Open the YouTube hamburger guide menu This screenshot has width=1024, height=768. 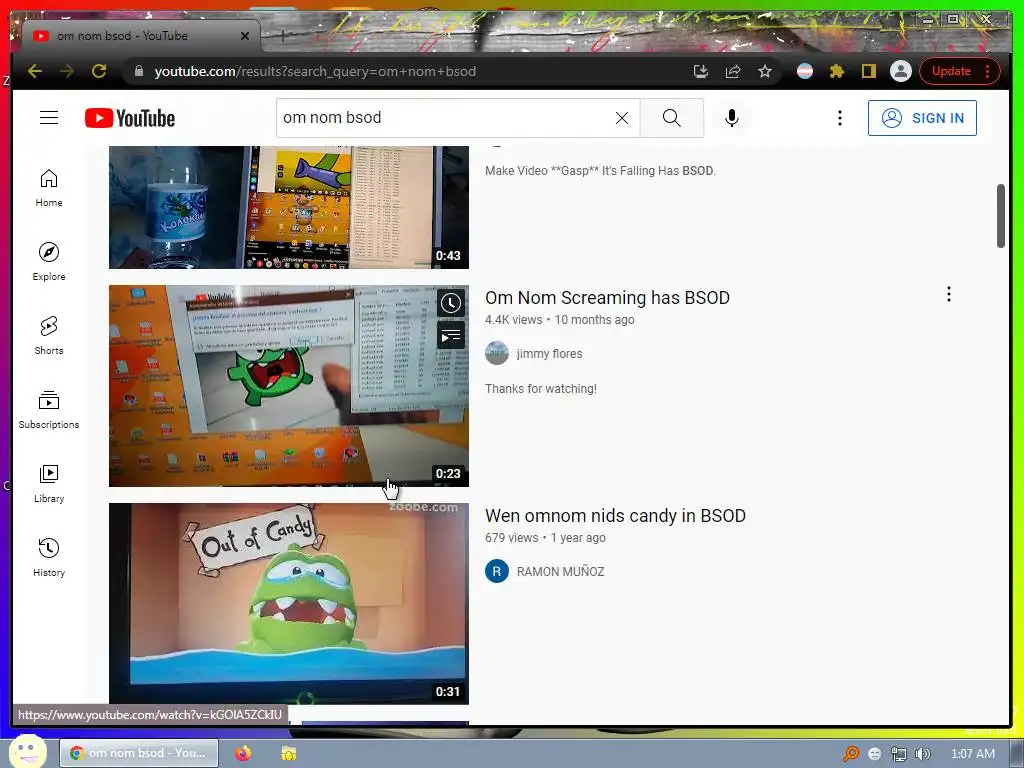(x=49, y=118)
